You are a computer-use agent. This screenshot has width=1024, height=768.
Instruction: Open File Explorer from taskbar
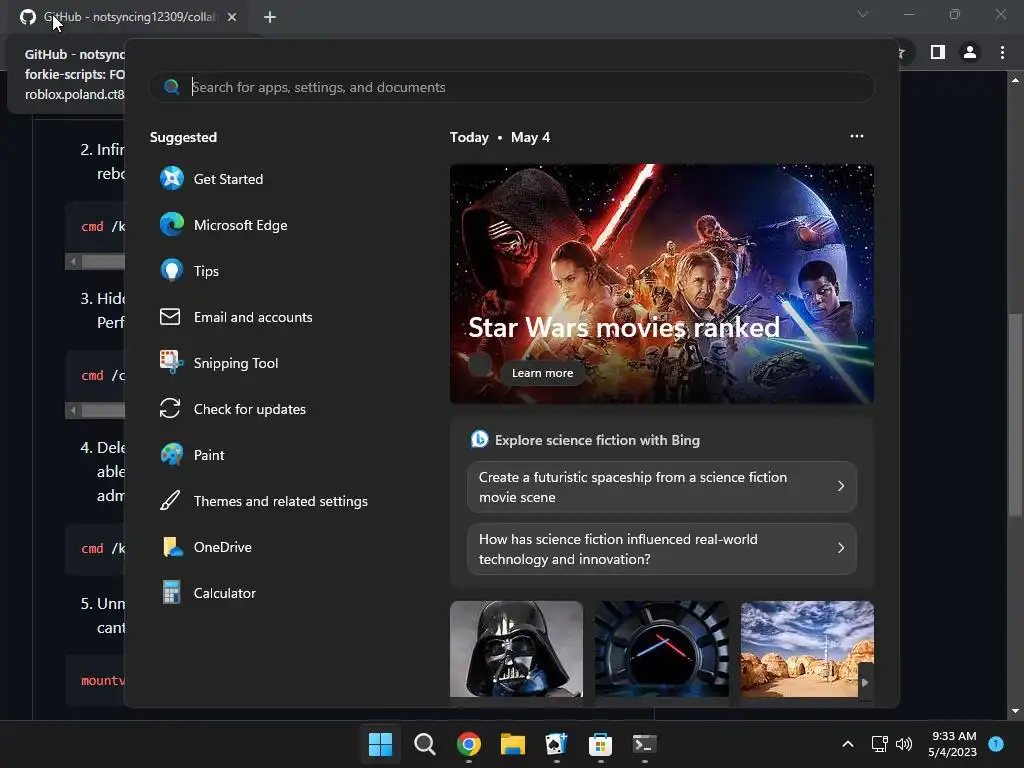(513, 744)
